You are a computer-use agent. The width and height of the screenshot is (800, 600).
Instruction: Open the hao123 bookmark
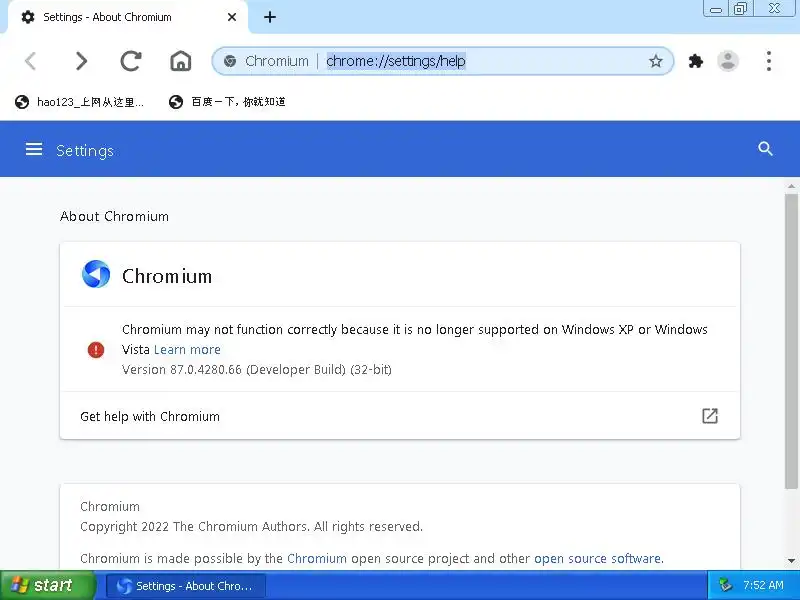pyautogui.click(x=80, y=102)
